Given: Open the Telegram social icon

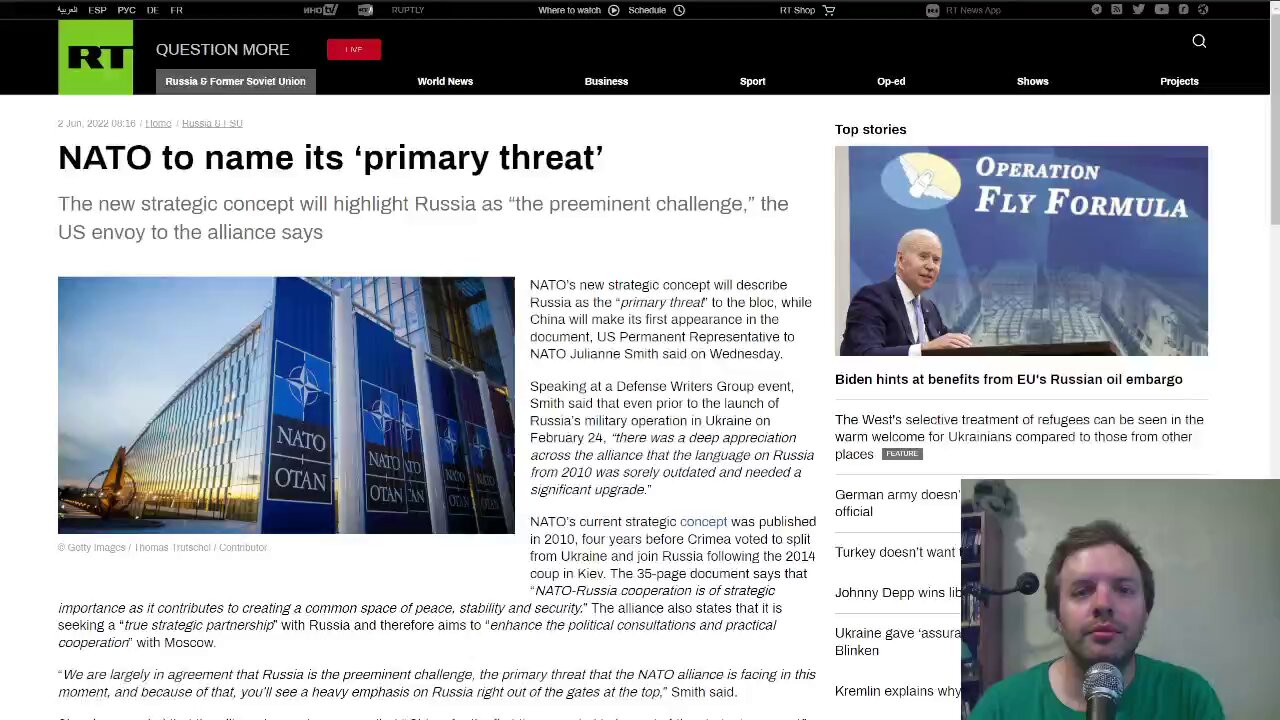Looking at the screenshot, I should point(1096,10).
